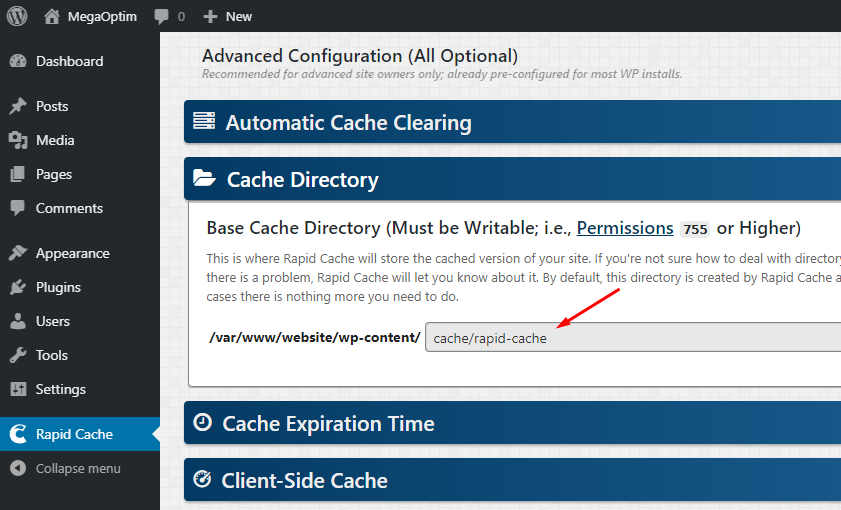Viewport: 841px width, 510px height.
Task: Expand the Automatic Cache Clearing panel
Action: coord(512,122)
